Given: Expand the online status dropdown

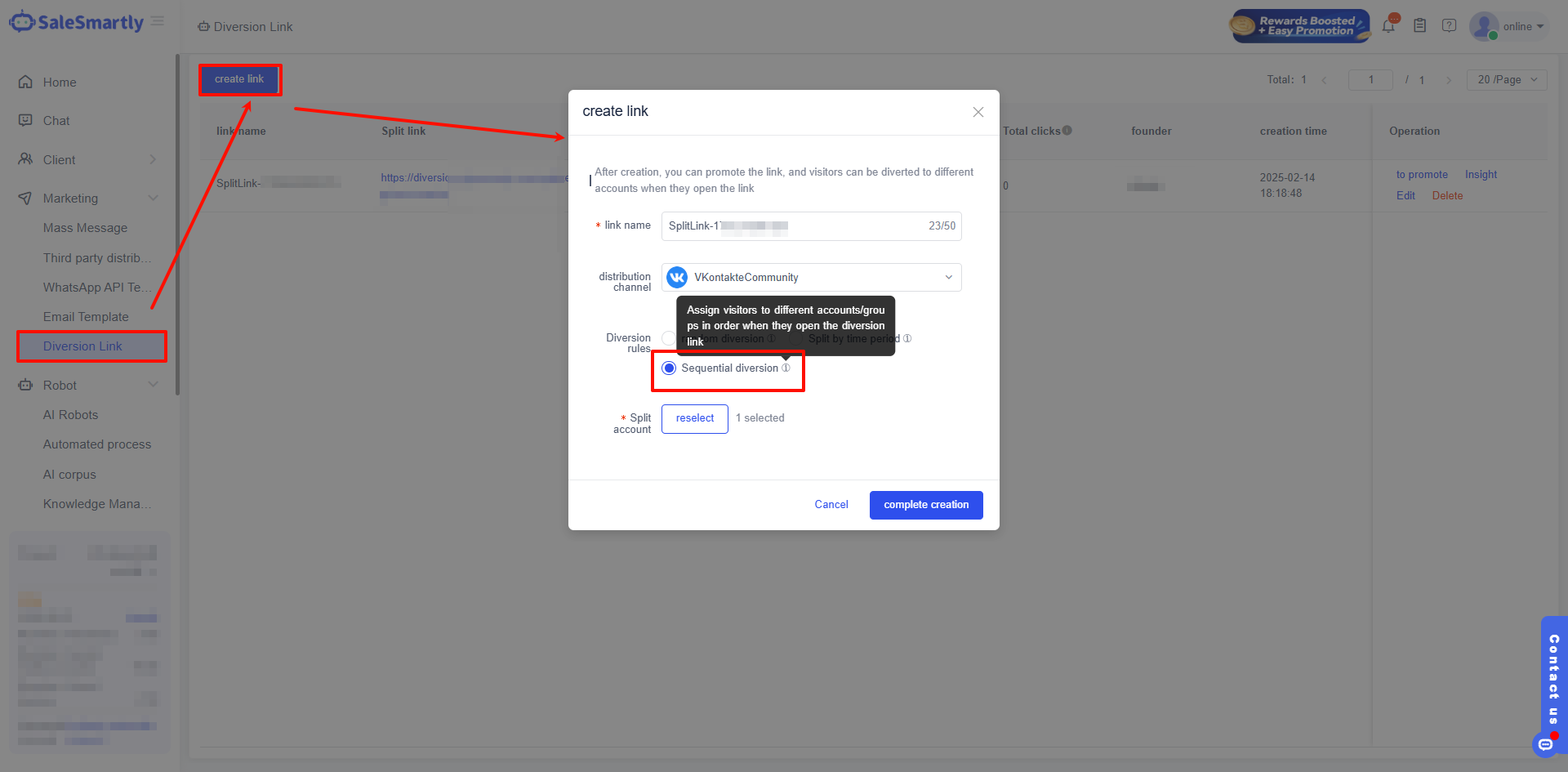Looking at the screenshot, I should [x=1523, y=27].
